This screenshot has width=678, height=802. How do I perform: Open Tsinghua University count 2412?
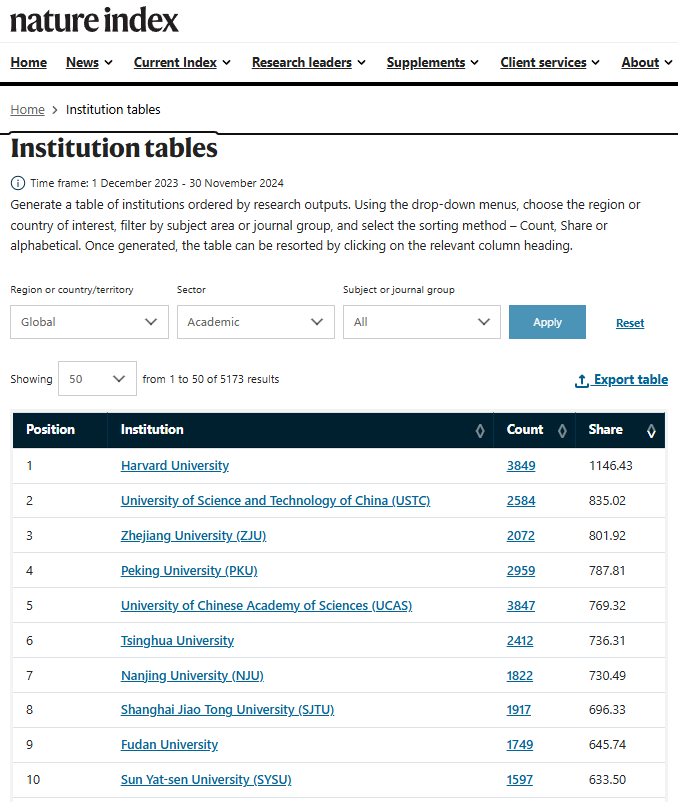(x=520, y=640)
